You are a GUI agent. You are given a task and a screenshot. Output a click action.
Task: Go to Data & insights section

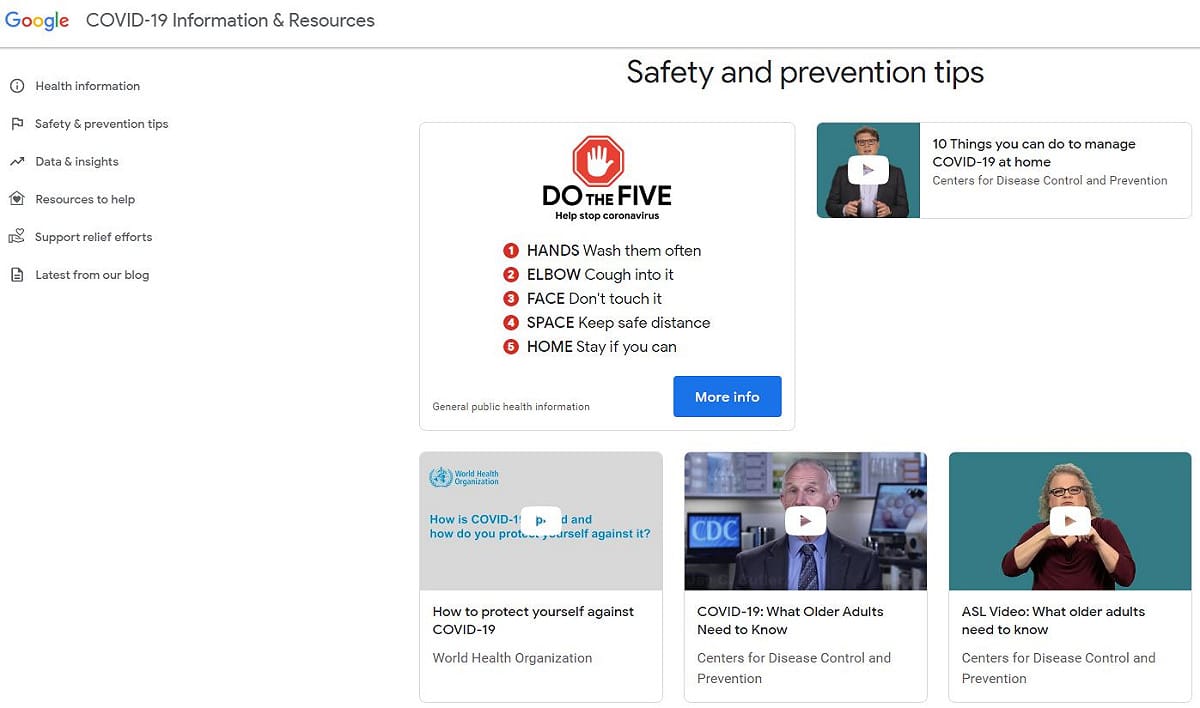pos(77,162)
